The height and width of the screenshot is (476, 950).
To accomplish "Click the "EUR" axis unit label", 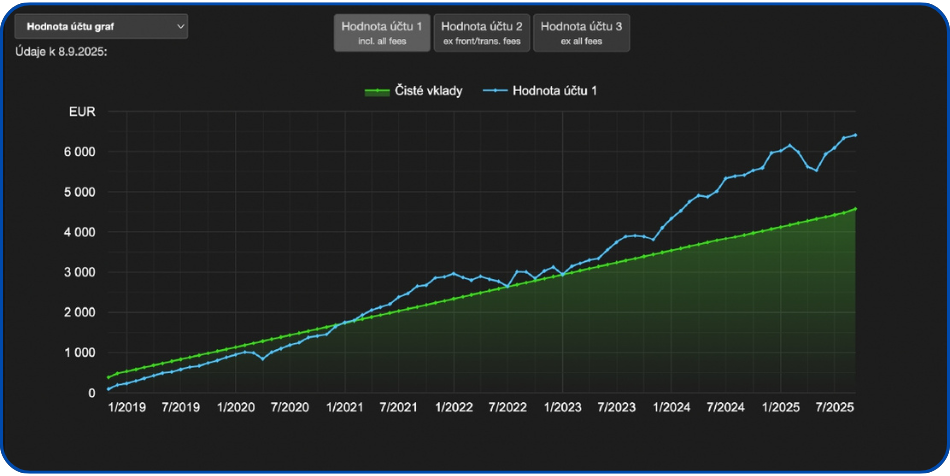I will 82,112.
